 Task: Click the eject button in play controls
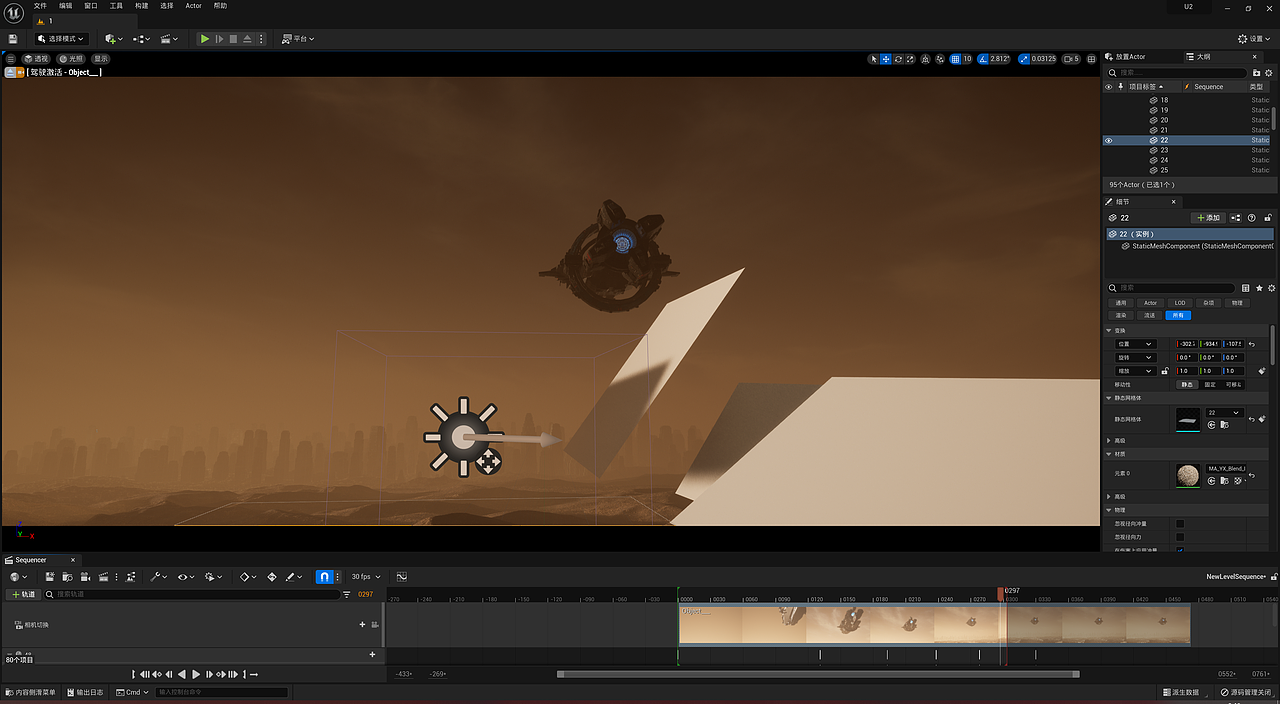247,39
